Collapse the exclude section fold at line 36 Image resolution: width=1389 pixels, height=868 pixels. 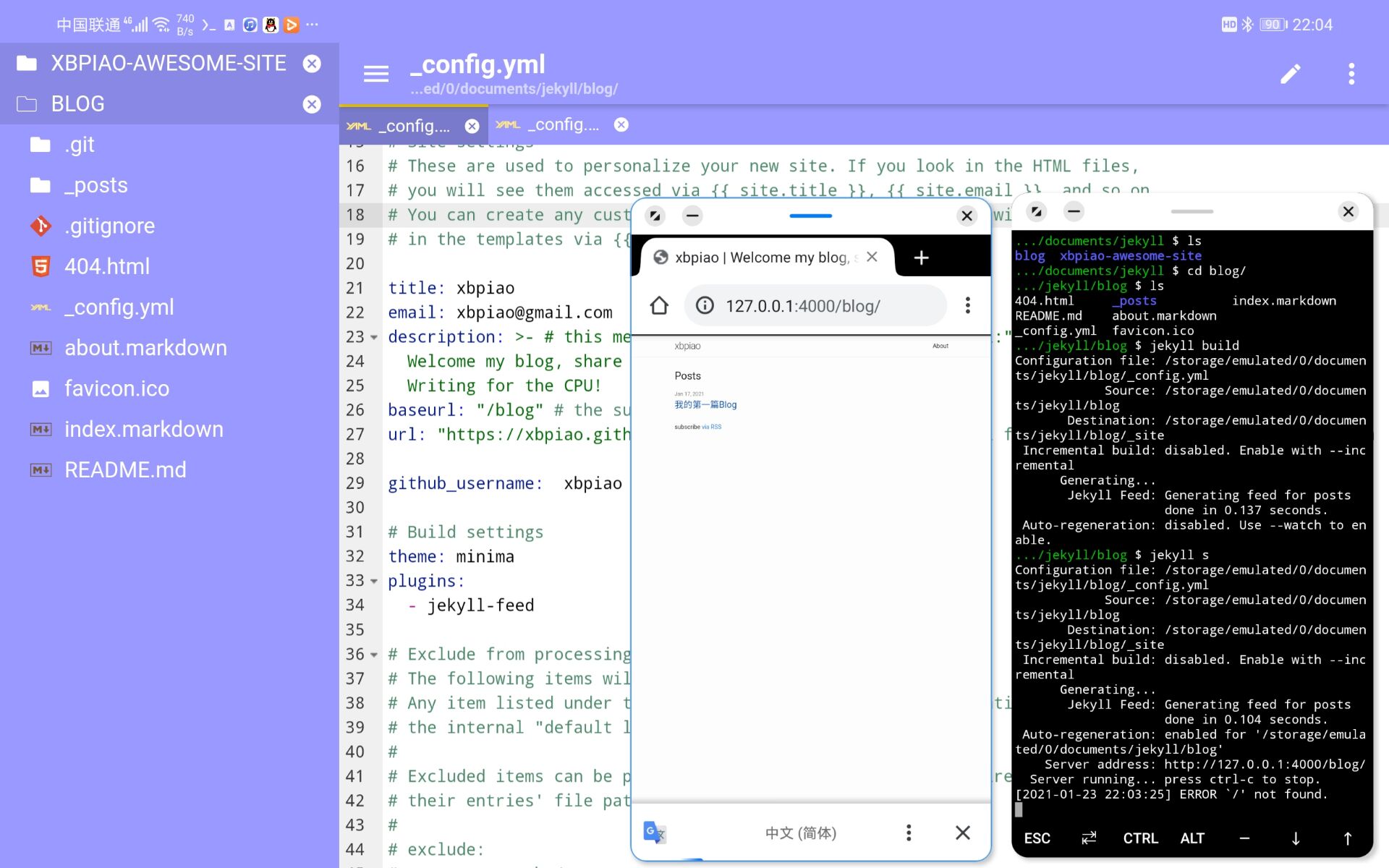[x=373, y=655]
